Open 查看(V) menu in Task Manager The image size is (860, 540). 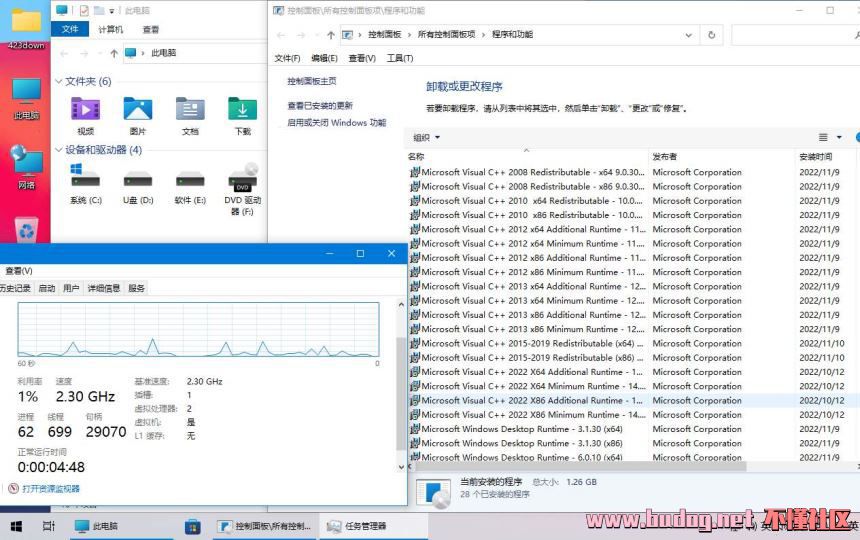pyautogui.click(x=19, y=271)
